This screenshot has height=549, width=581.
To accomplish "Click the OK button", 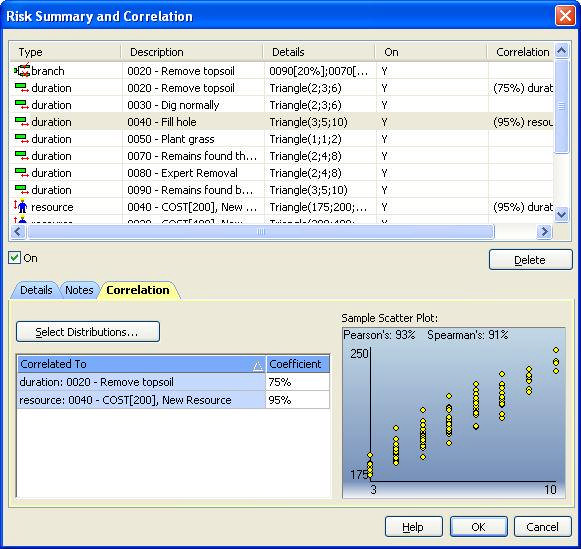I will click(x=478, y=526).
